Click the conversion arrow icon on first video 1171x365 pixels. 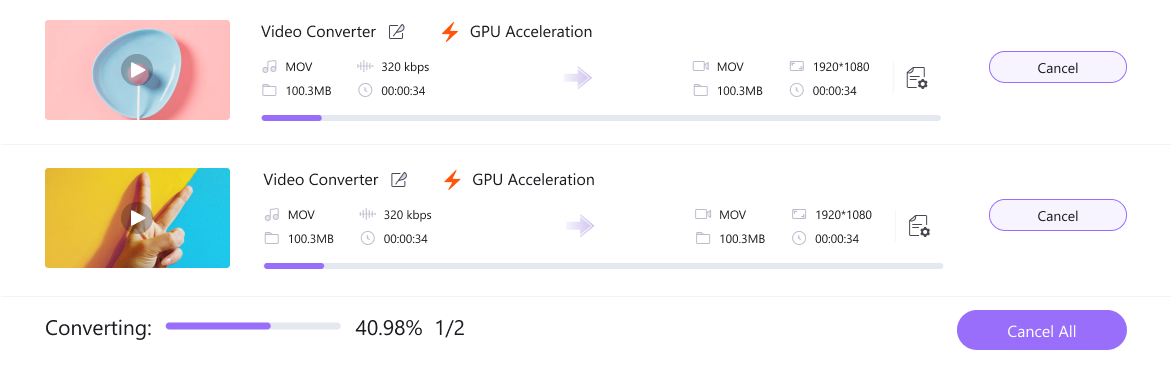tap(577, 78)
